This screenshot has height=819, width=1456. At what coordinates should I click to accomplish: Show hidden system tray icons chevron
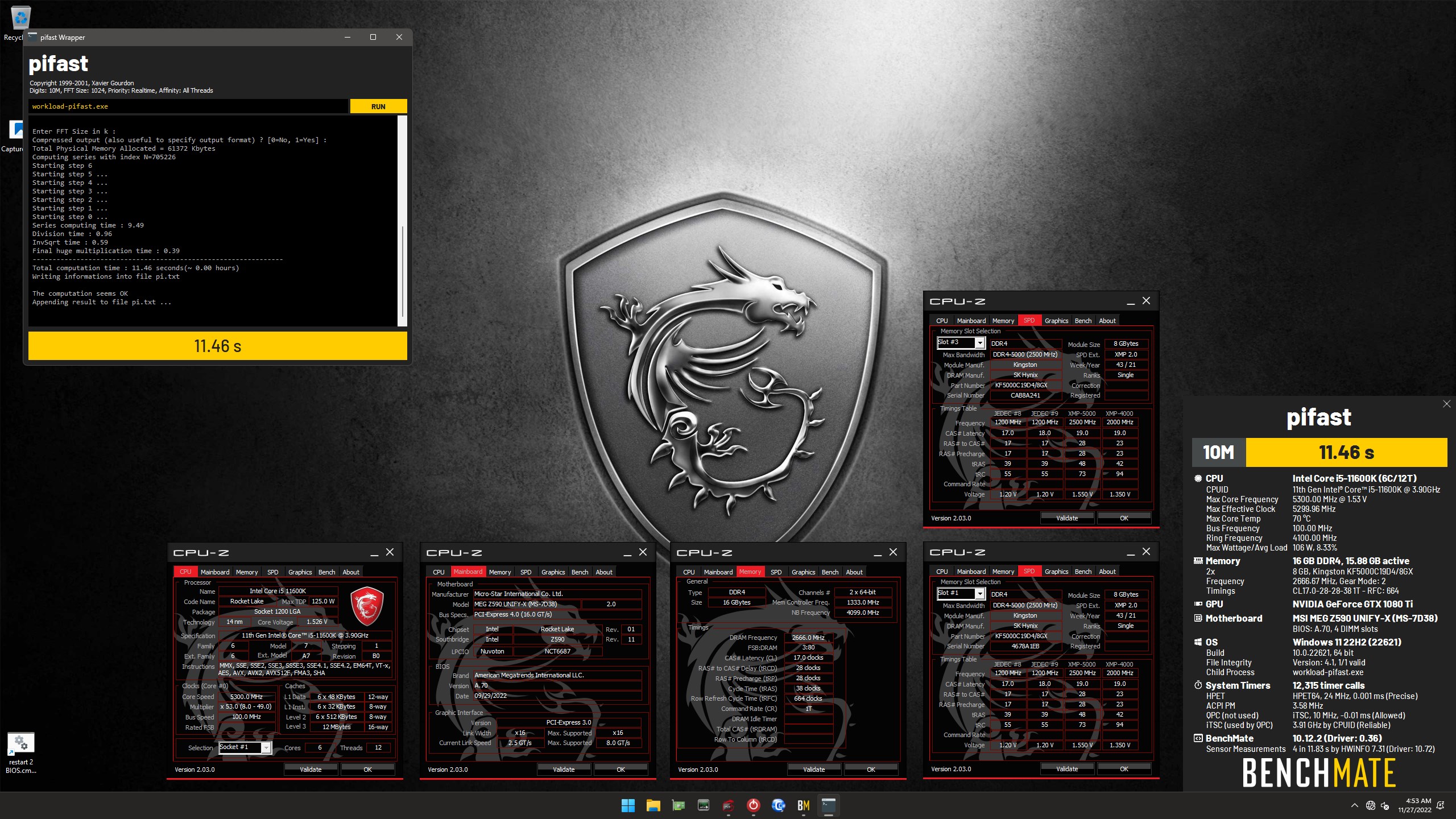point(1354,805)
